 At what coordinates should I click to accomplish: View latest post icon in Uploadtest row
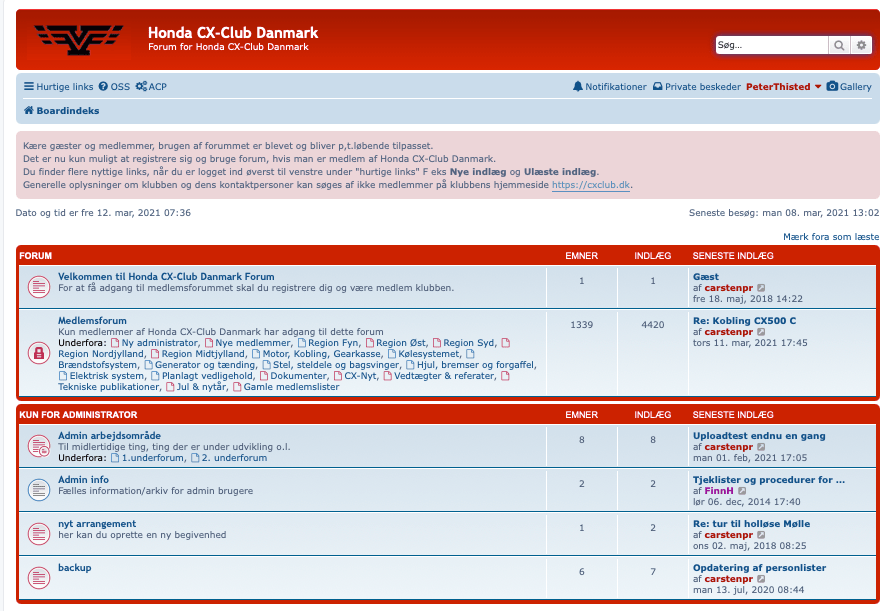[761, 447]
